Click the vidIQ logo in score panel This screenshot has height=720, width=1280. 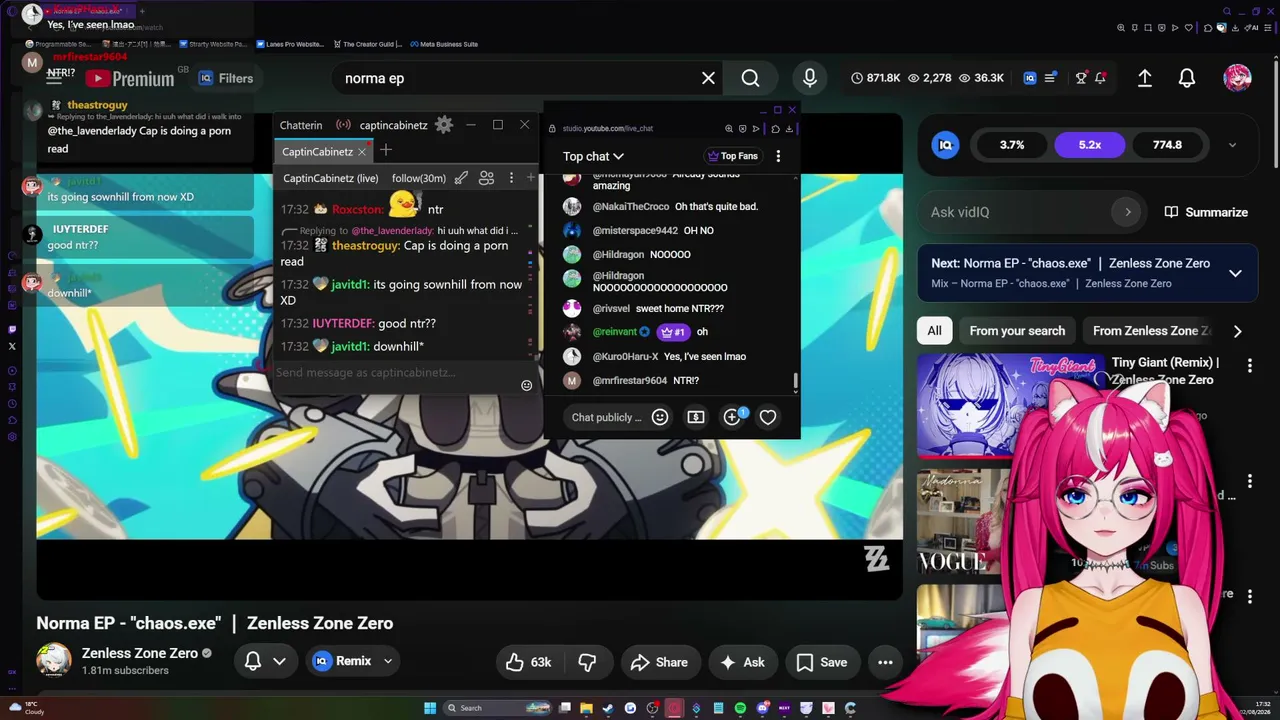click(946, 145)
